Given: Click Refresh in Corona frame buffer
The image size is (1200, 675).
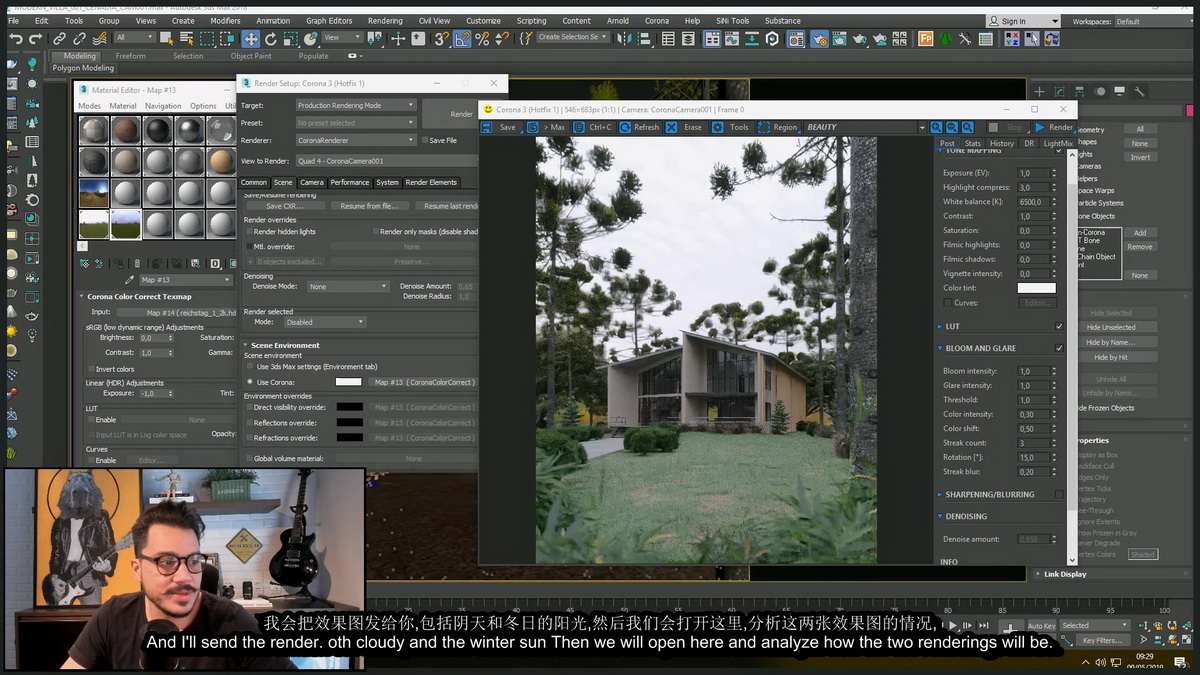Looking at the screenshot, I should coord(639,127).
